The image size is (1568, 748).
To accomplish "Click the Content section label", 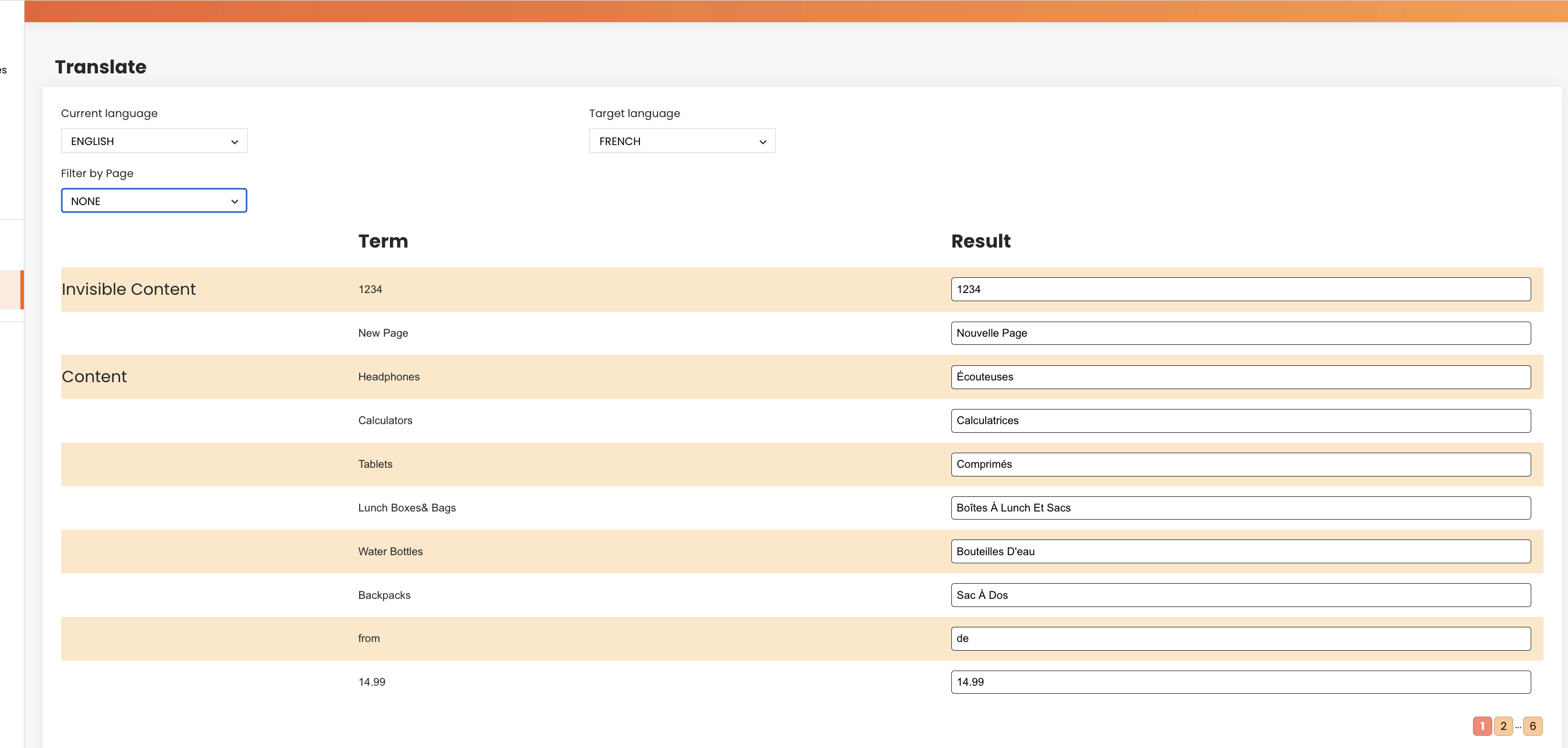I will pyautogui.click(x=94, y=377).
